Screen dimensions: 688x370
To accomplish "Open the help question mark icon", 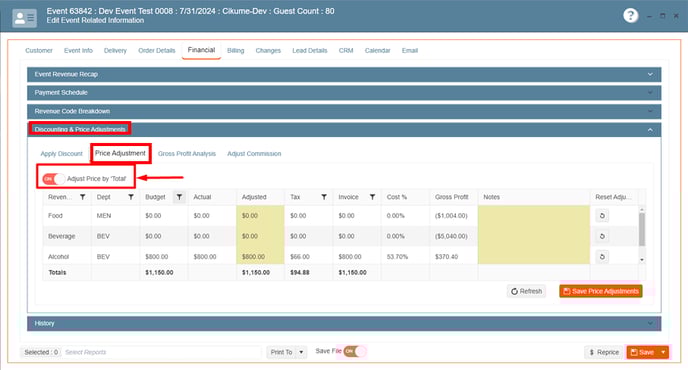I will [631, 16].
